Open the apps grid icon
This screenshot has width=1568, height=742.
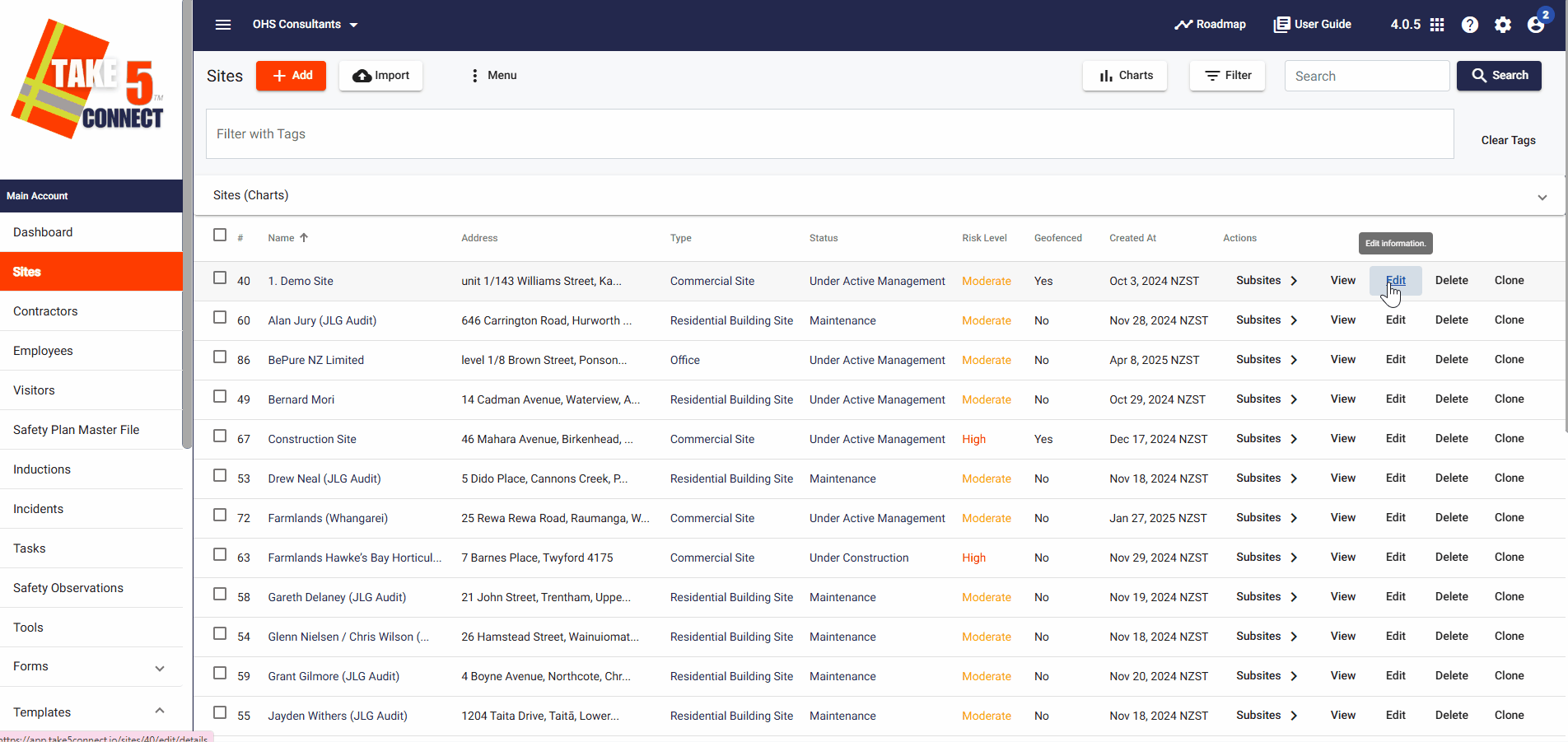1437,25
